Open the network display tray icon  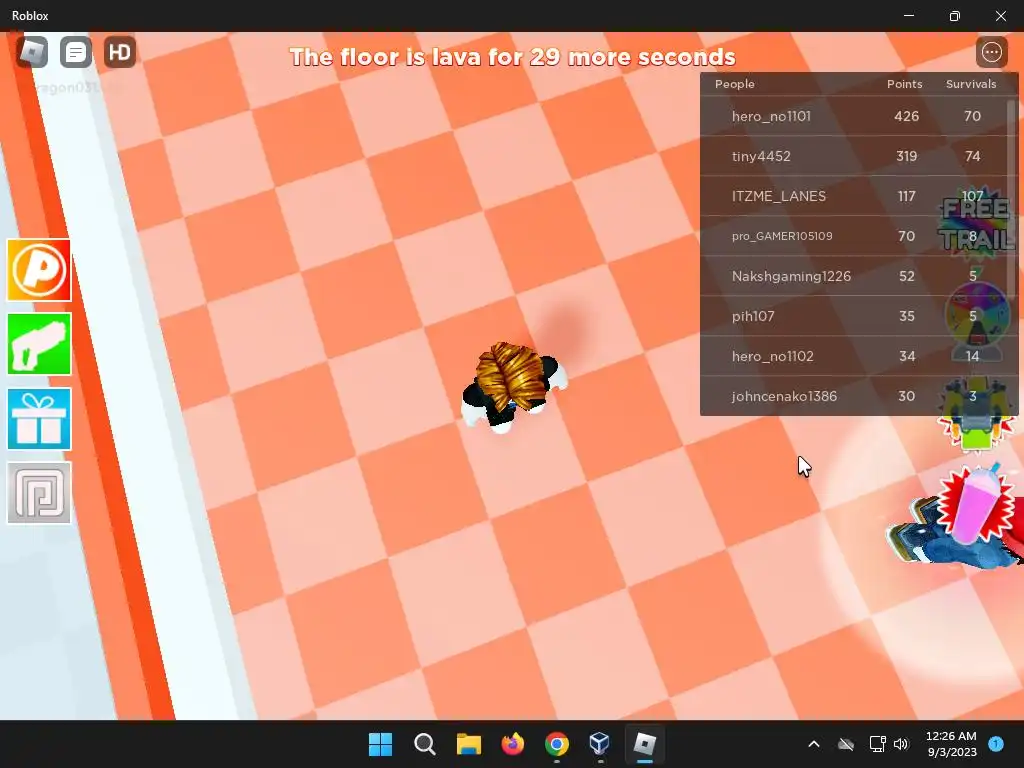pos(877,744)
